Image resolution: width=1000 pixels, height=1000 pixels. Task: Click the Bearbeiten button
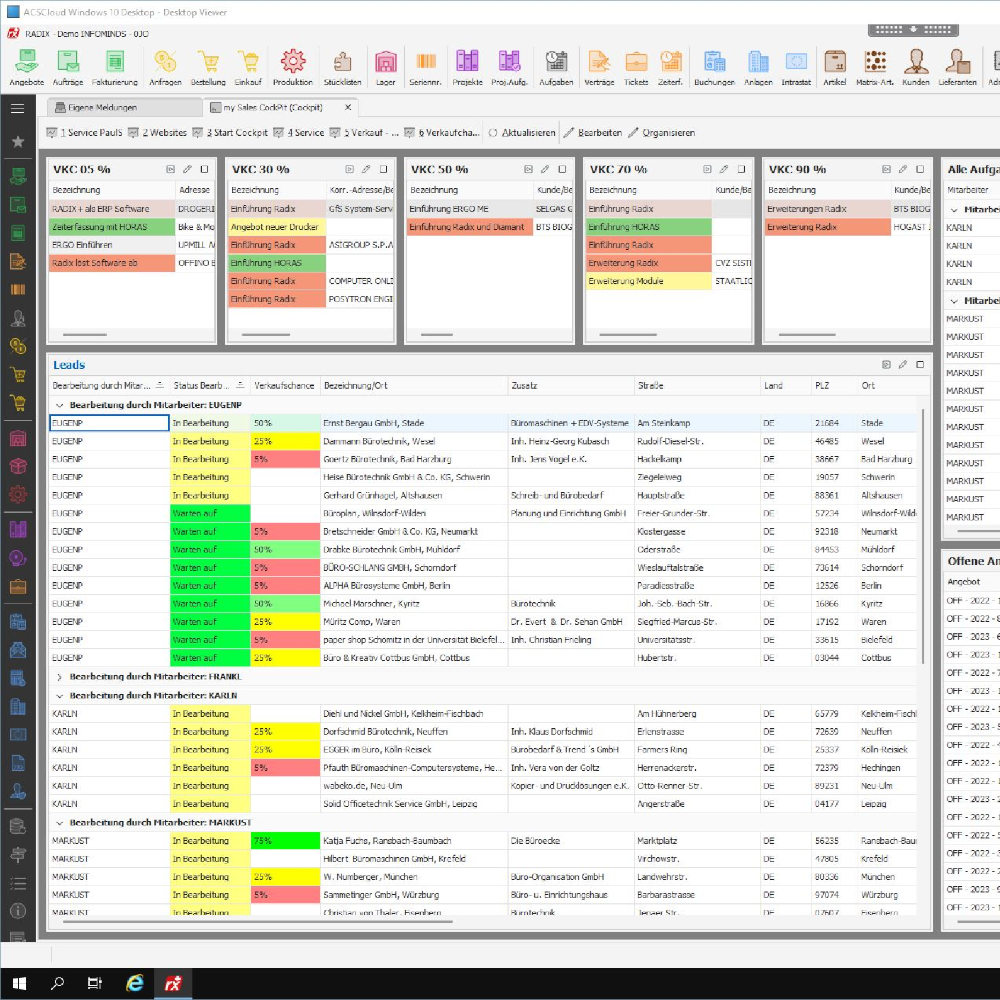coord(592,133)
